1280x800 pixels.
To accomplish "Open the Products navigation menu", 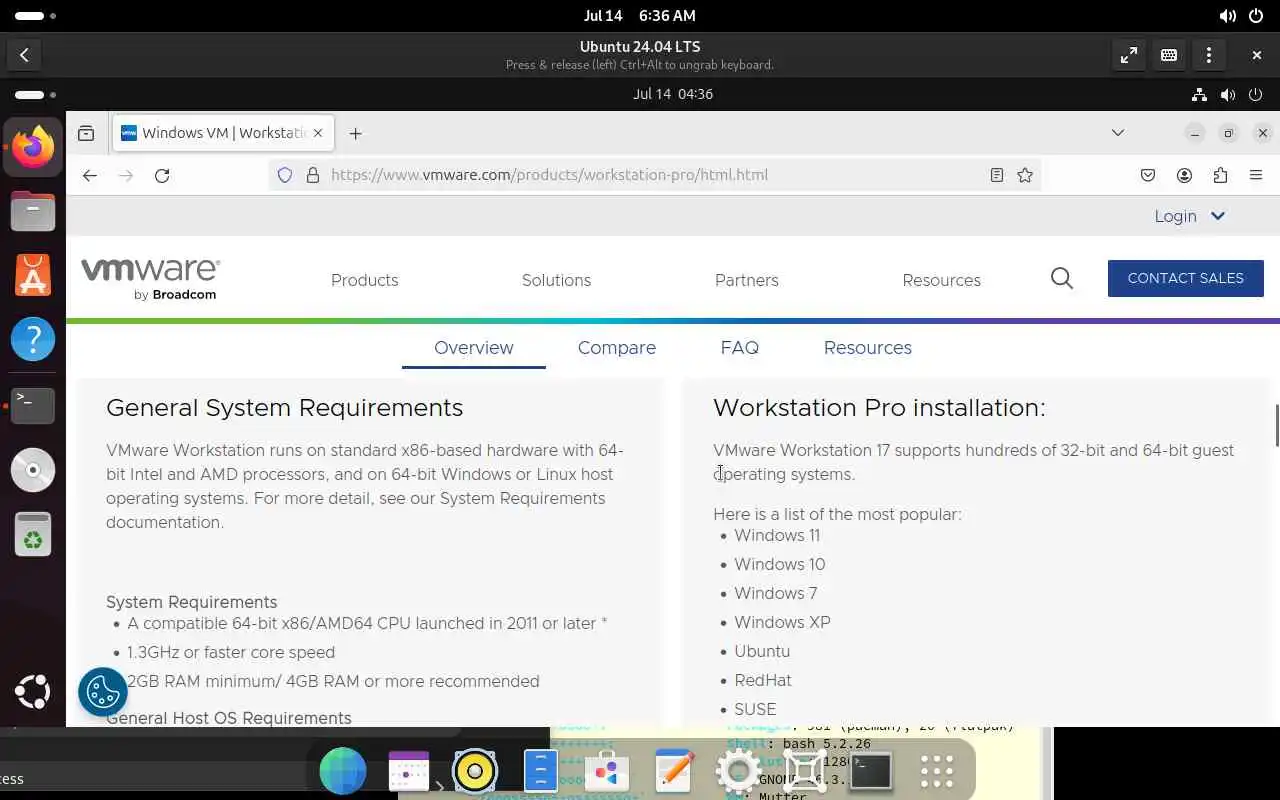I will coord(364,280).
